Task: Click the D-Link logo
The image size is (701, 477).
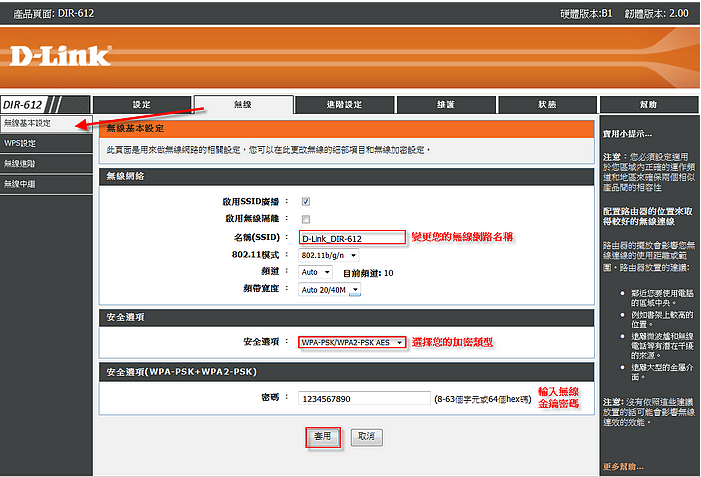Action: point(60,56)
